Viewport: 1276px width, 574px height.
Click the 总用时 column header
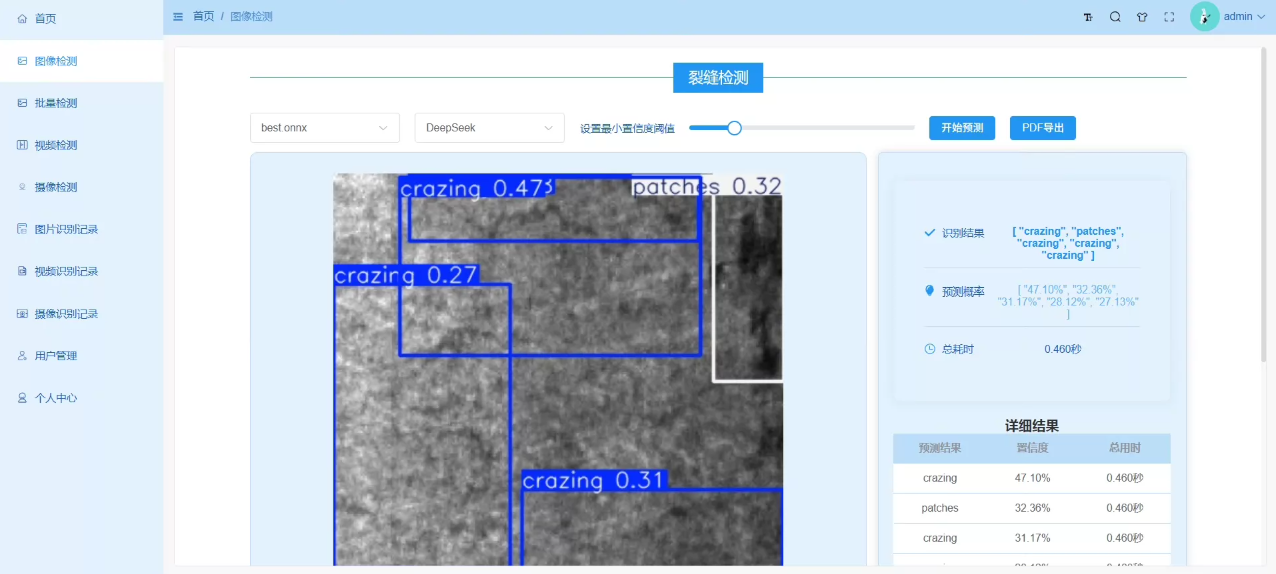[x=1124, y=448]
